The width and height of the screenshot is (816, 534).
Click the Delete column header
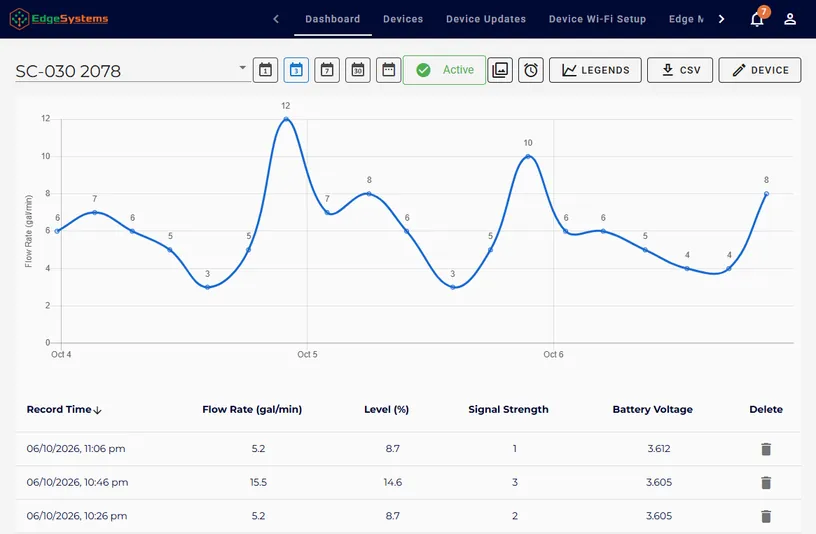click(766, 410)
